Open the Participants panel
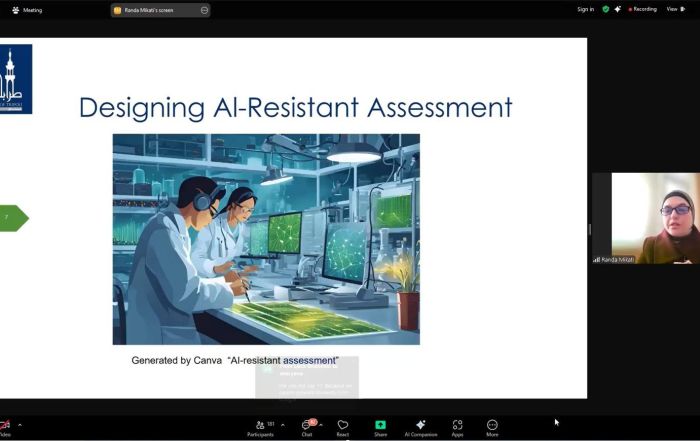 pyautogui.click(x=260, y=426)
